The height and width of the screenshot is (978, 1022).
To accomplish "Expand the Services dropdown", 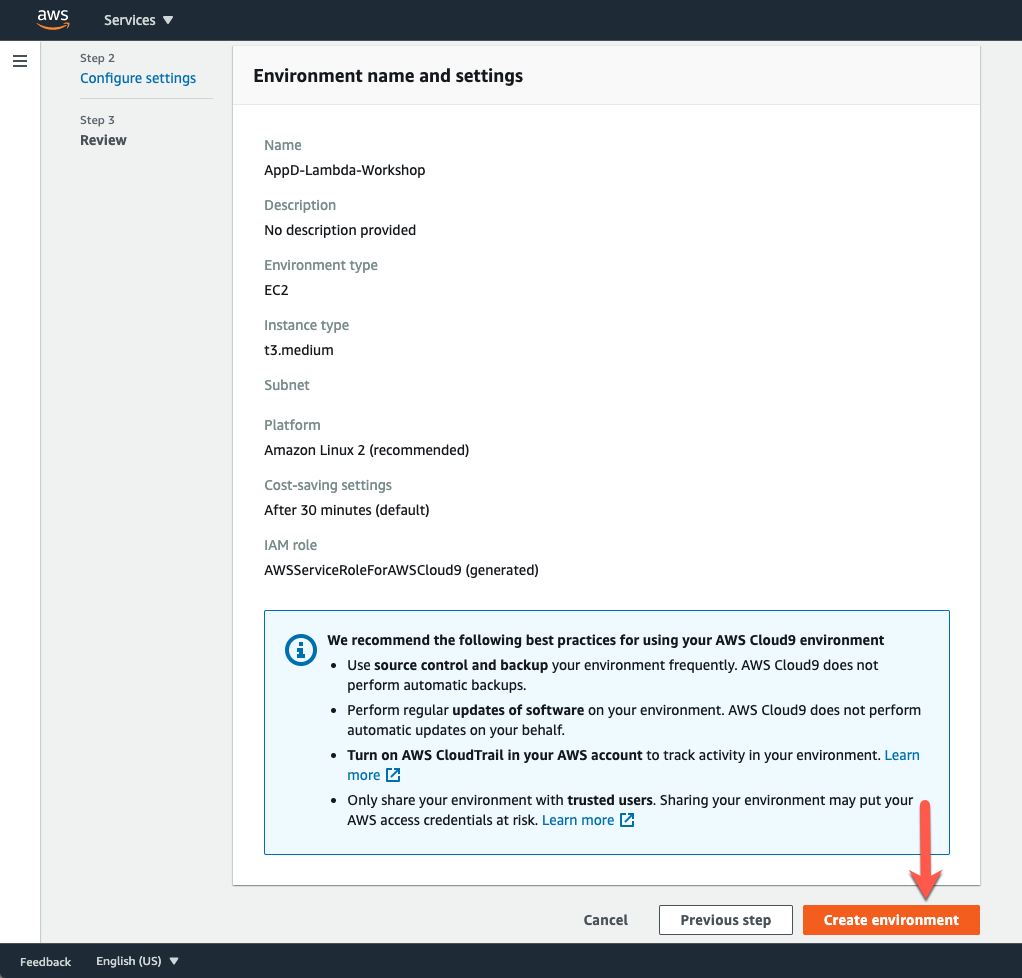I will pos(138,20).
